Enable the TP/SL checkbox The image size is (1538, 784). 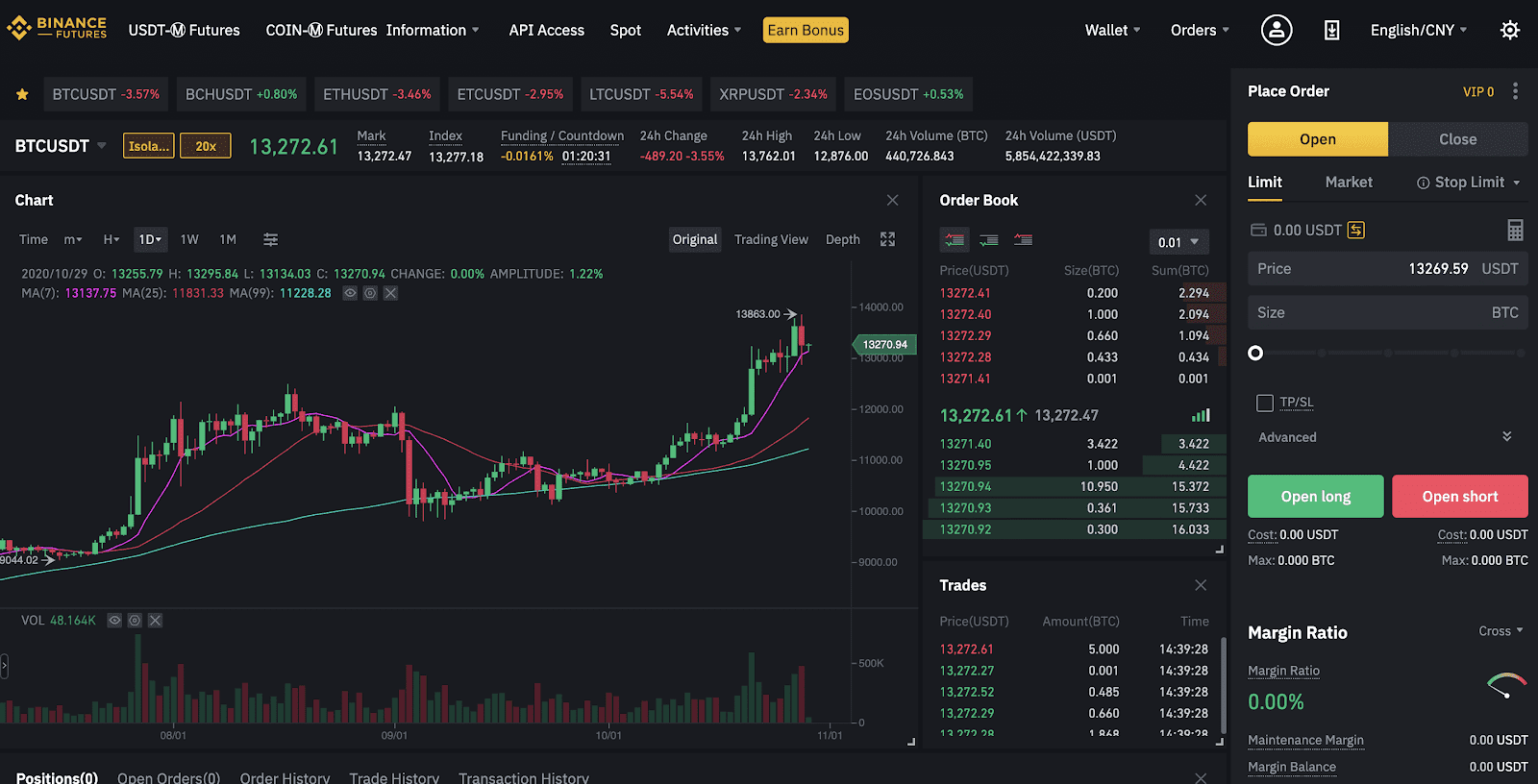[1265, 403]
